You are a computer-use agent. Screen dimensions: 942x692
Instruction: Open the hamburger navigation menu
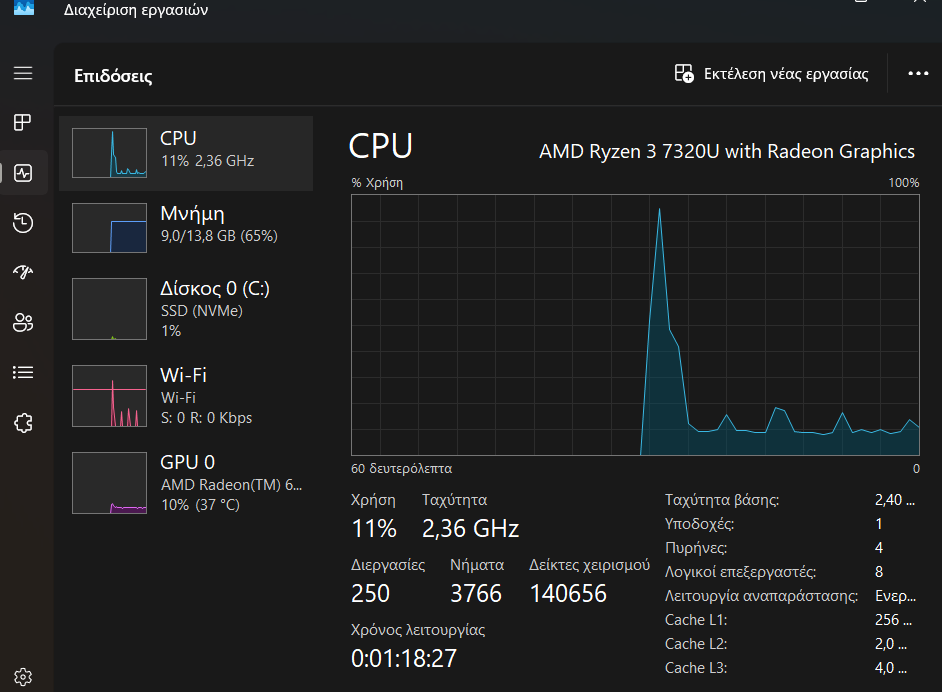tap(23, 73)
